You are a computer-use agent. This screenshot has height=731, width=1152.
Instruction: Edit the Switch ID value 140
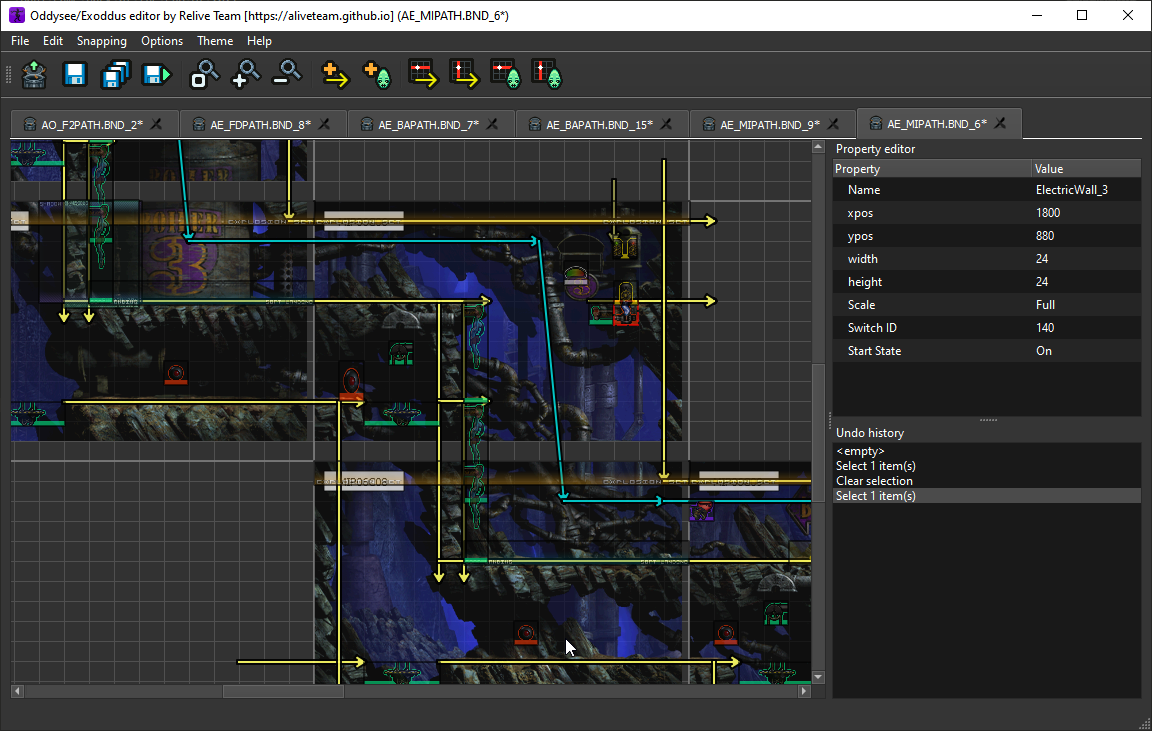[1087, 328]
